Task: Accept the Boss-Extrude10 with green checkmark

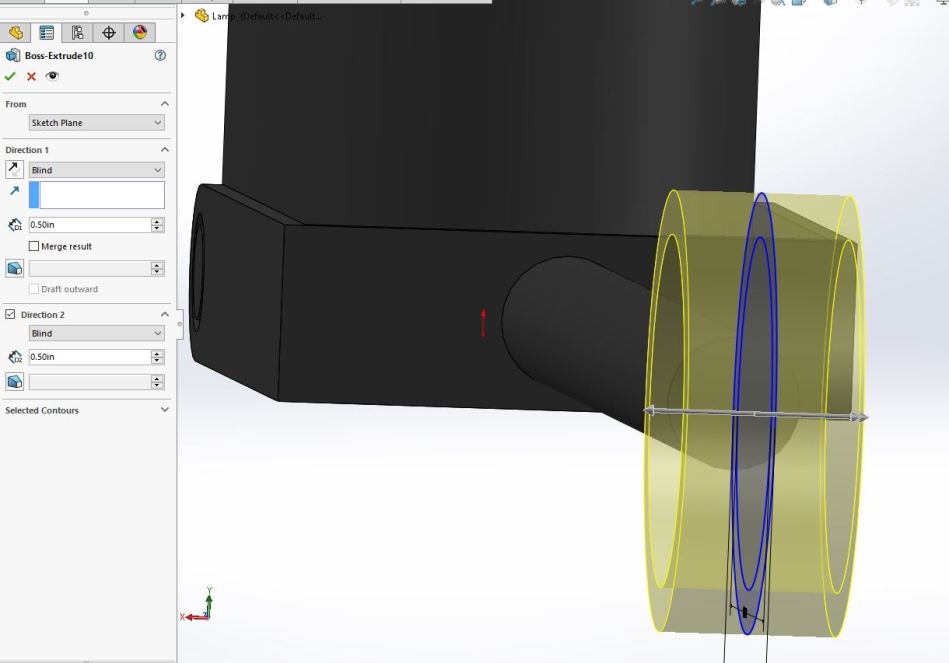Action: (x=11, y=76)
